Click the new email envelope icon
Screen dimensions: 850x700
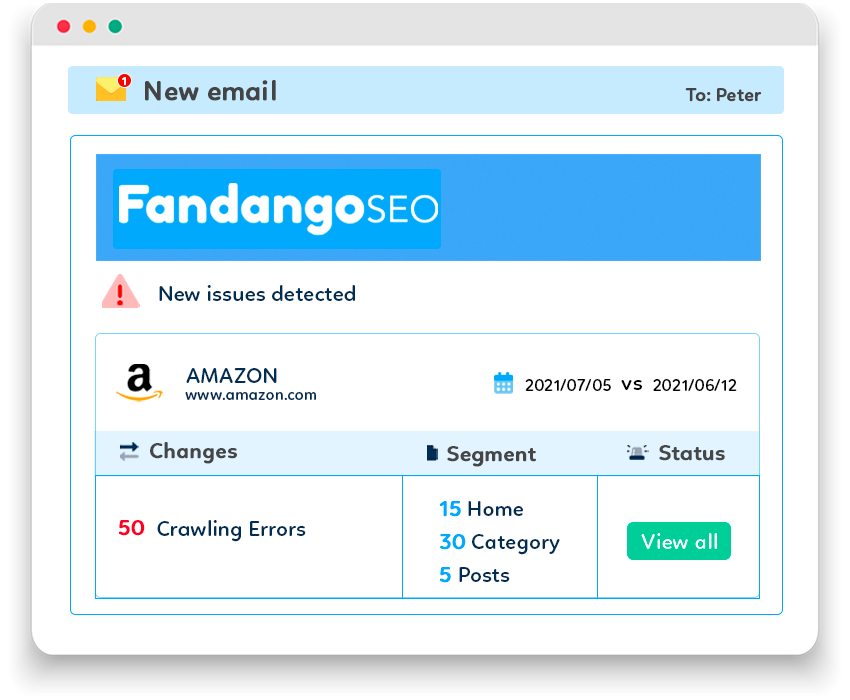pos(113,88)
